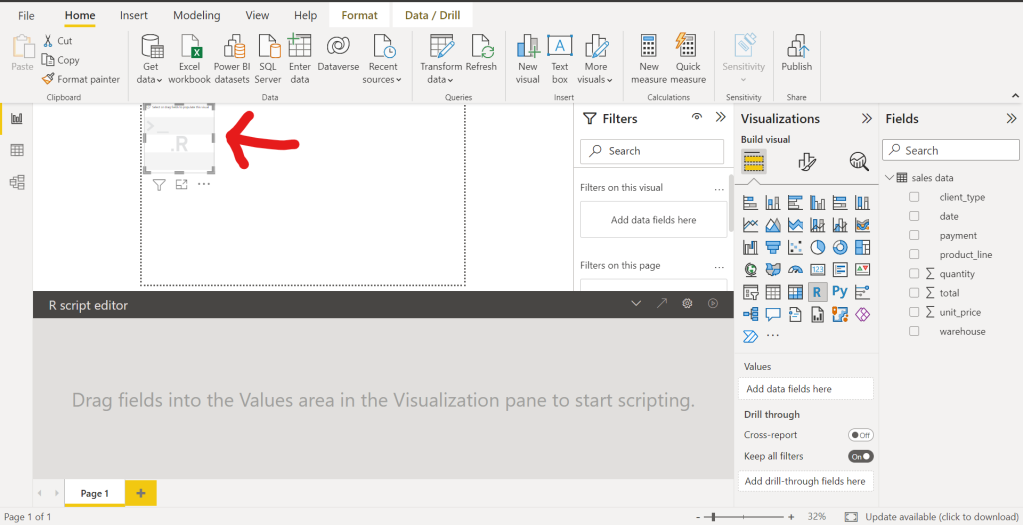Screen dimensions: 1023x525
Task: Open the Data / Drill tab
Action: point(433,15)
